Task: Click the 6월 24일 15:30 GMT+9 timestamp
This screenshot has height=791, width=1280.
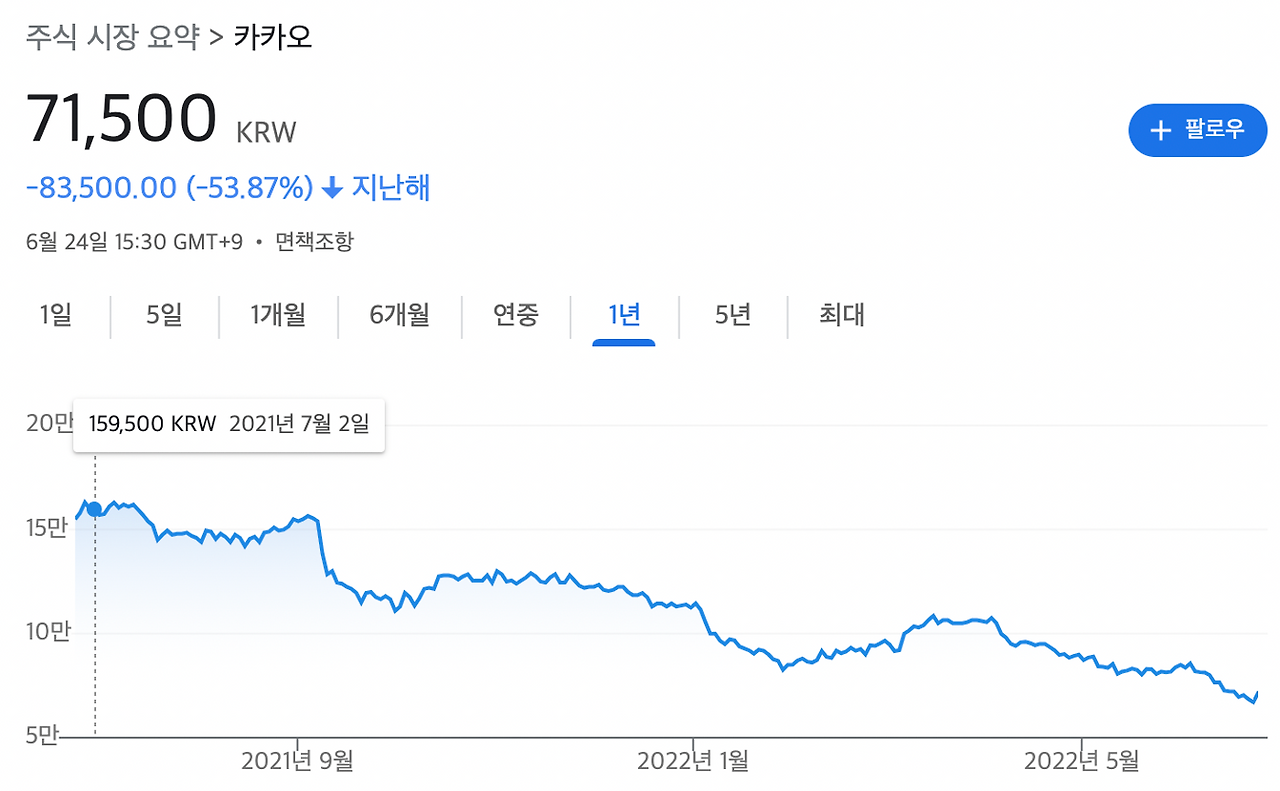Action: click(134, 242)
